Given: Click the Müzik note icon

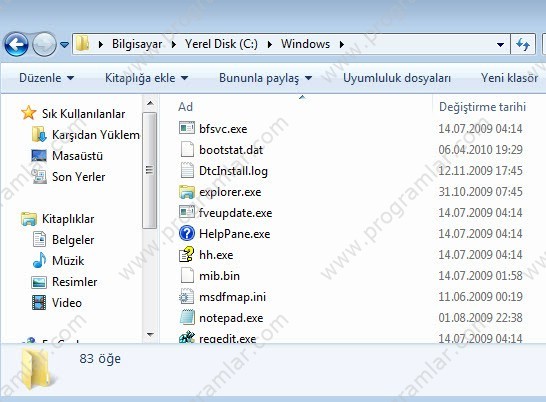Looking at the screenshot, I should 39,260.
